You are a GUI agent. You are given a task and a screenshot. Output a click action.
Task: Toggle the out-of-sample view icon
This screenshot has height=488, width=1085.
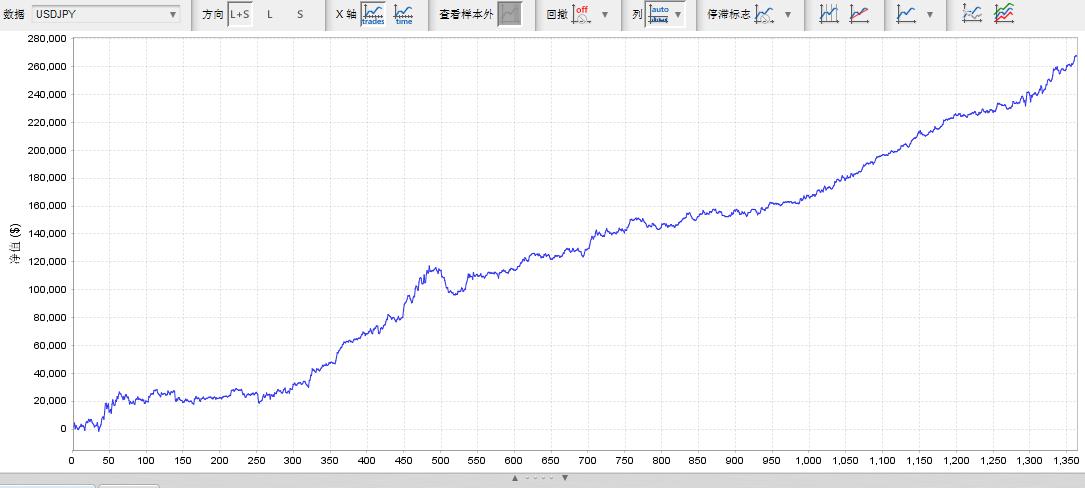pyautogui.click(x=510, y=14)
